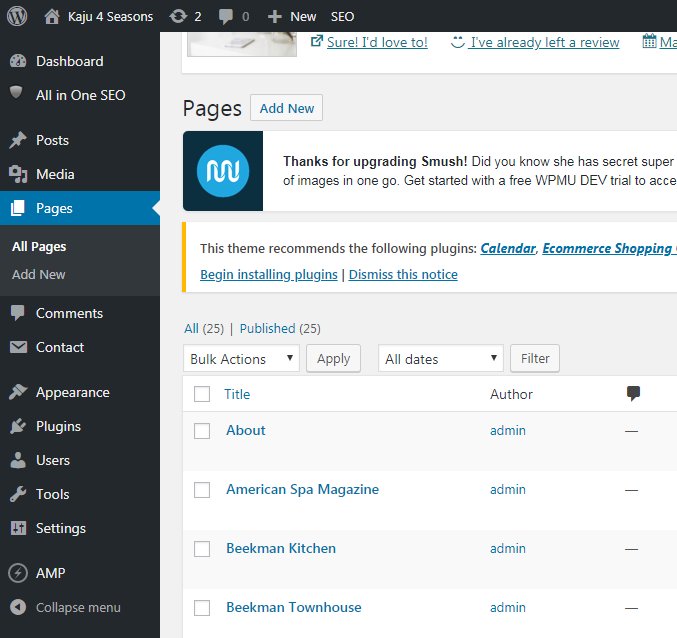
Task: Check the box for Beekman Kitchen
Action: click(x=202, y=549)
